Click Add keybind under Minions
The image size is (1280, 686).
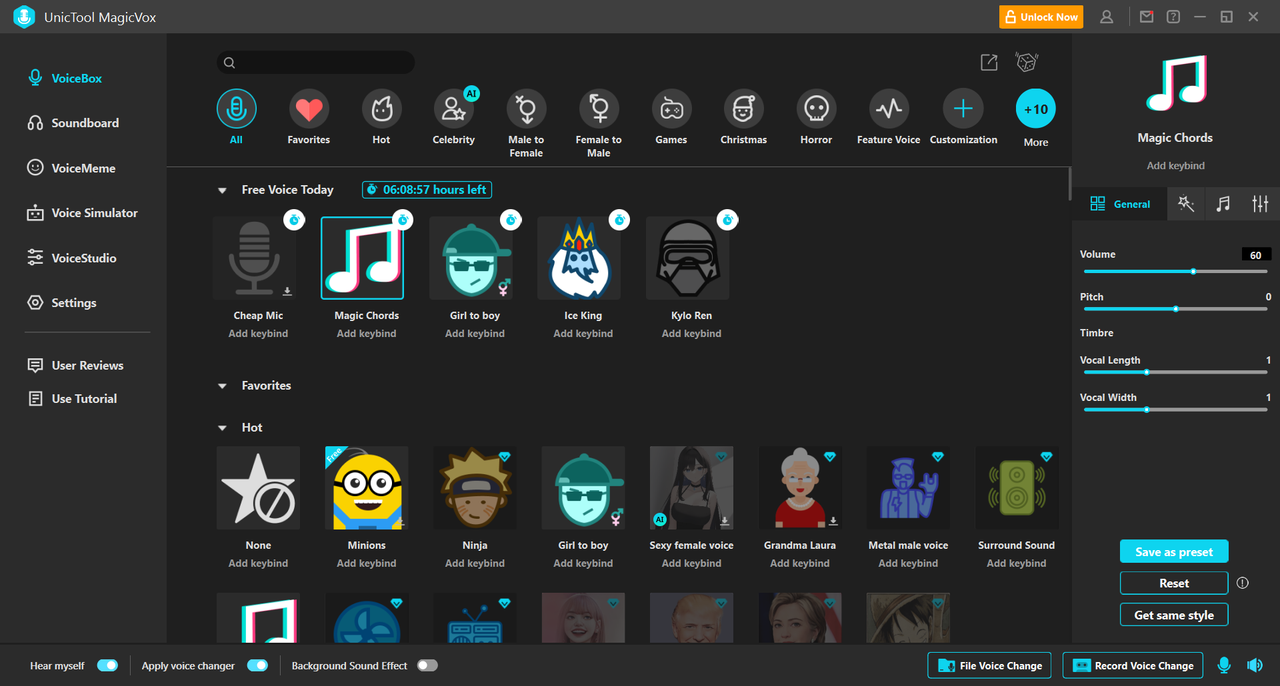click(367, 564)
